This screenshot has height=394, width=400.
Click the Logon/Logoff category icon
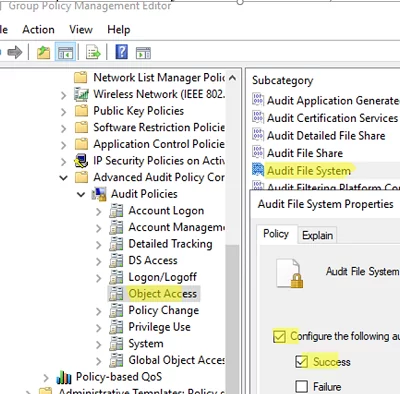tap(116, 277)
